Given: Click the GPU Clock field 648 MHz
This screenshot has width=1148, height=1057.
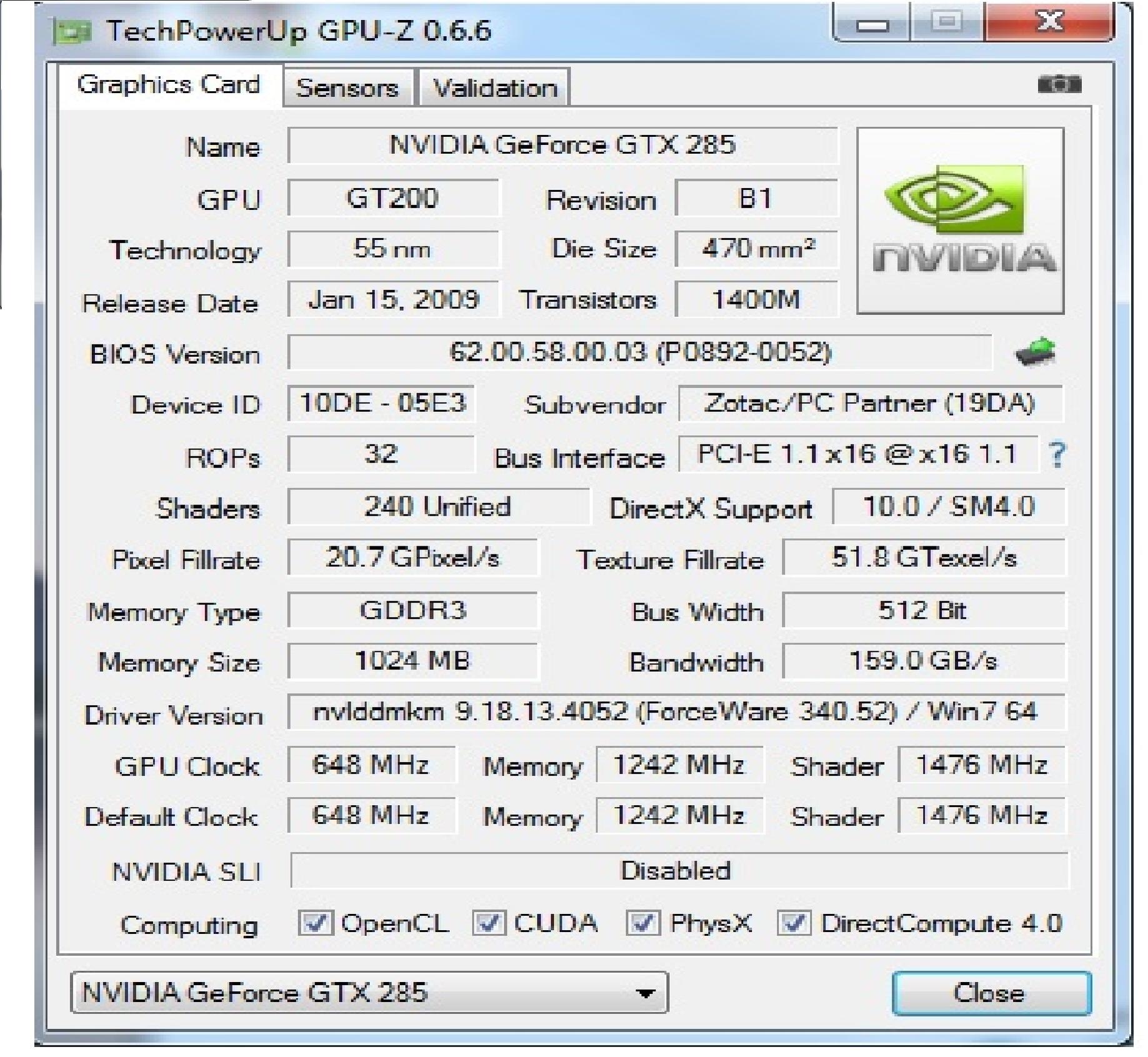Looking at the screenshot, I should pos(372,764).
